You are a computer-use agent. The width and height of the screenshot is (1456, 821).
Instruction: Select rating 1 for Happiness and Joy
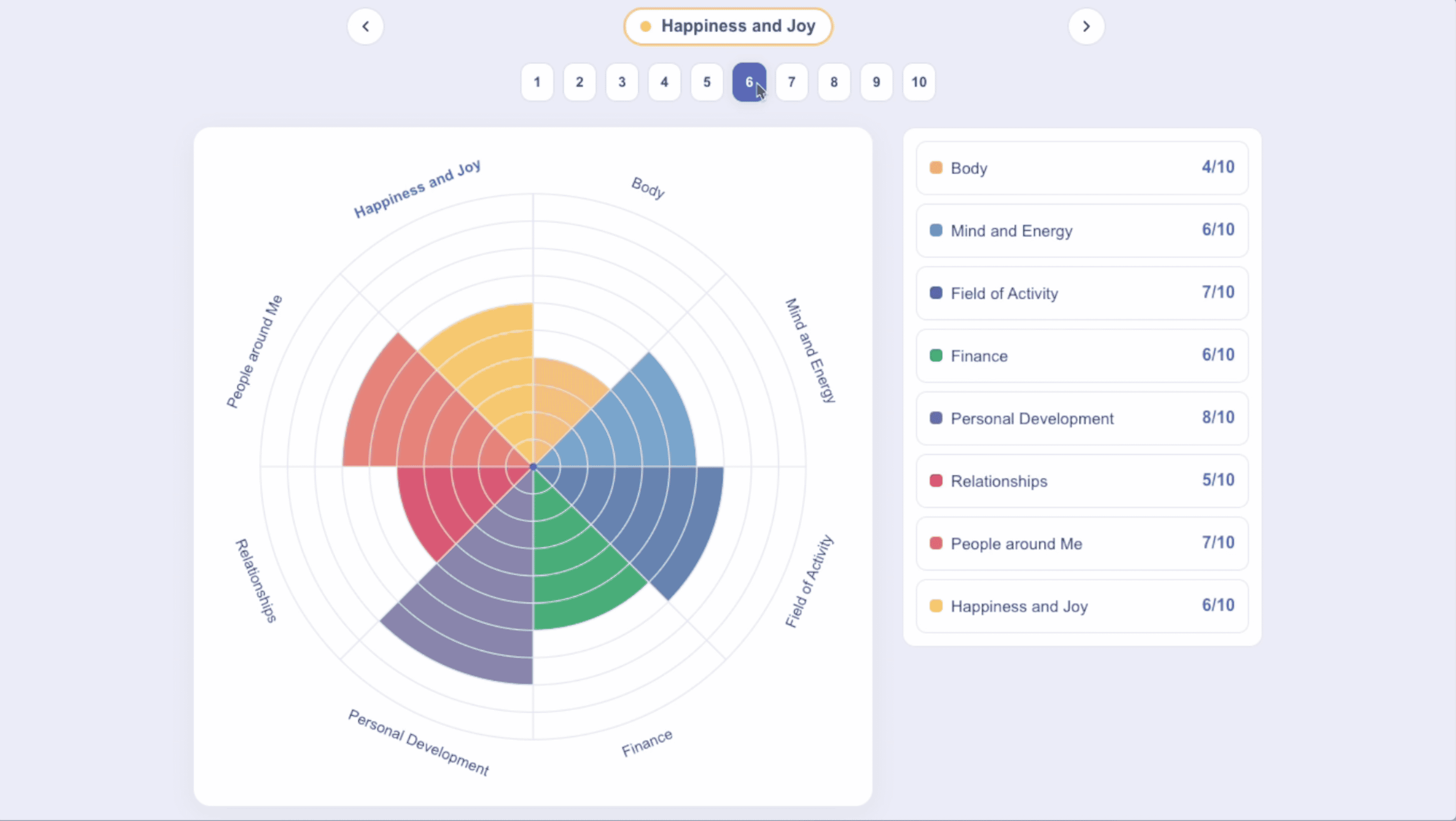(537, 82)
